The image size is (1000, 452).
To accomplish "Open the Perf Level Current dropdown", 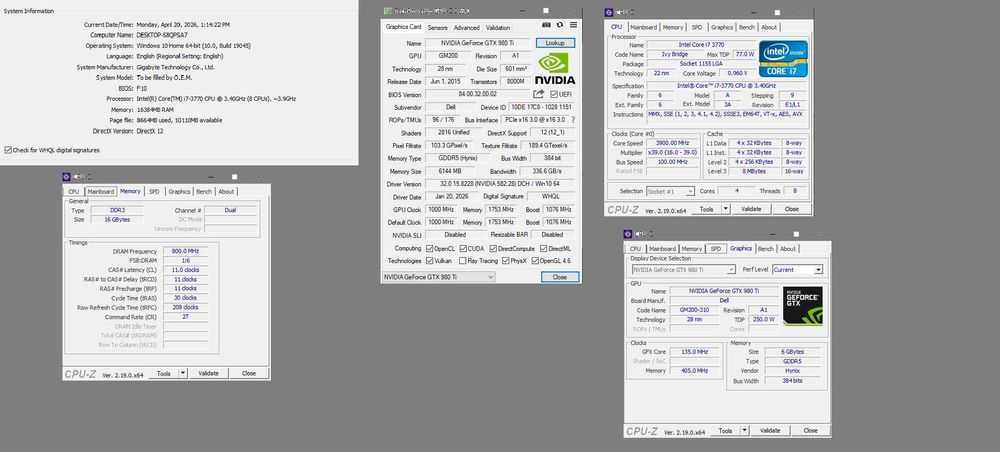I will point(798,270).
